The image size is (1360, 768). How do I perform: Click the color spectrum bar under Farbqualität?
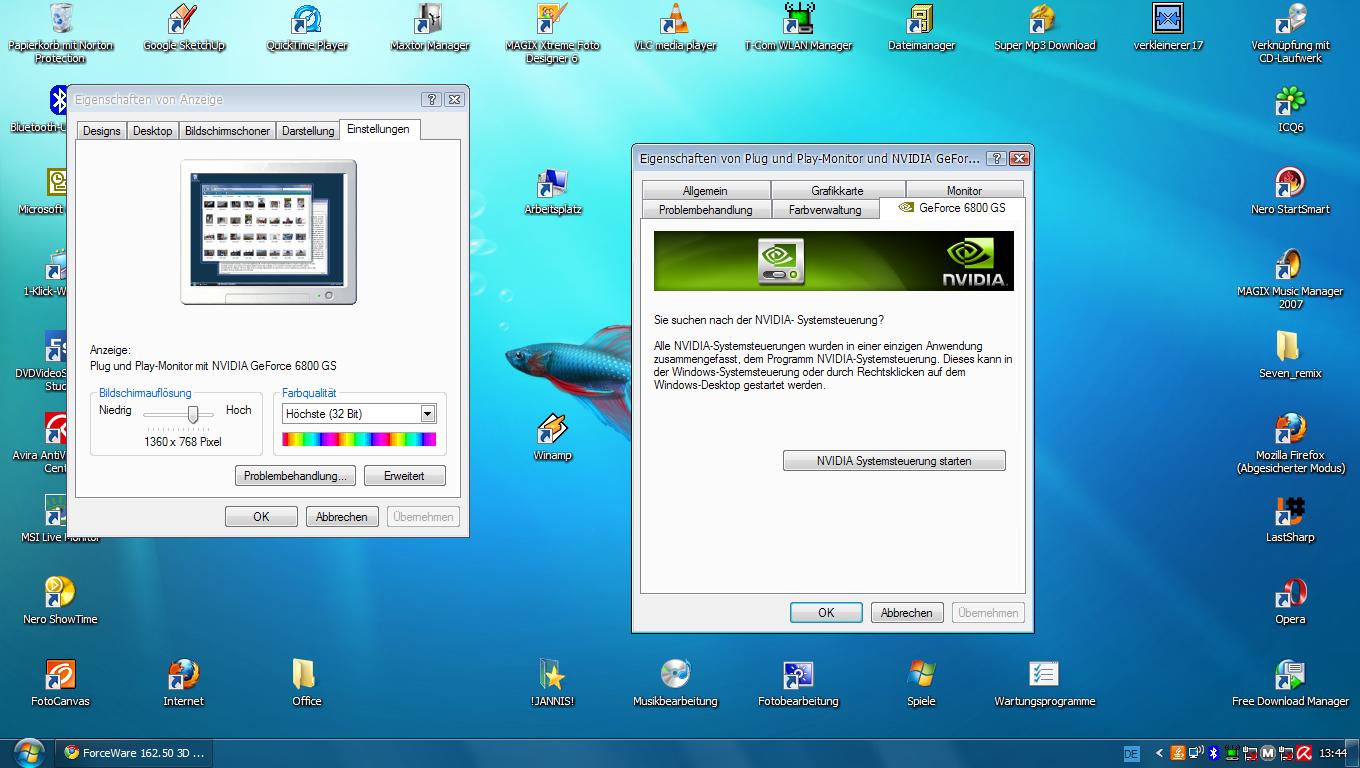[x=360, y=439]
